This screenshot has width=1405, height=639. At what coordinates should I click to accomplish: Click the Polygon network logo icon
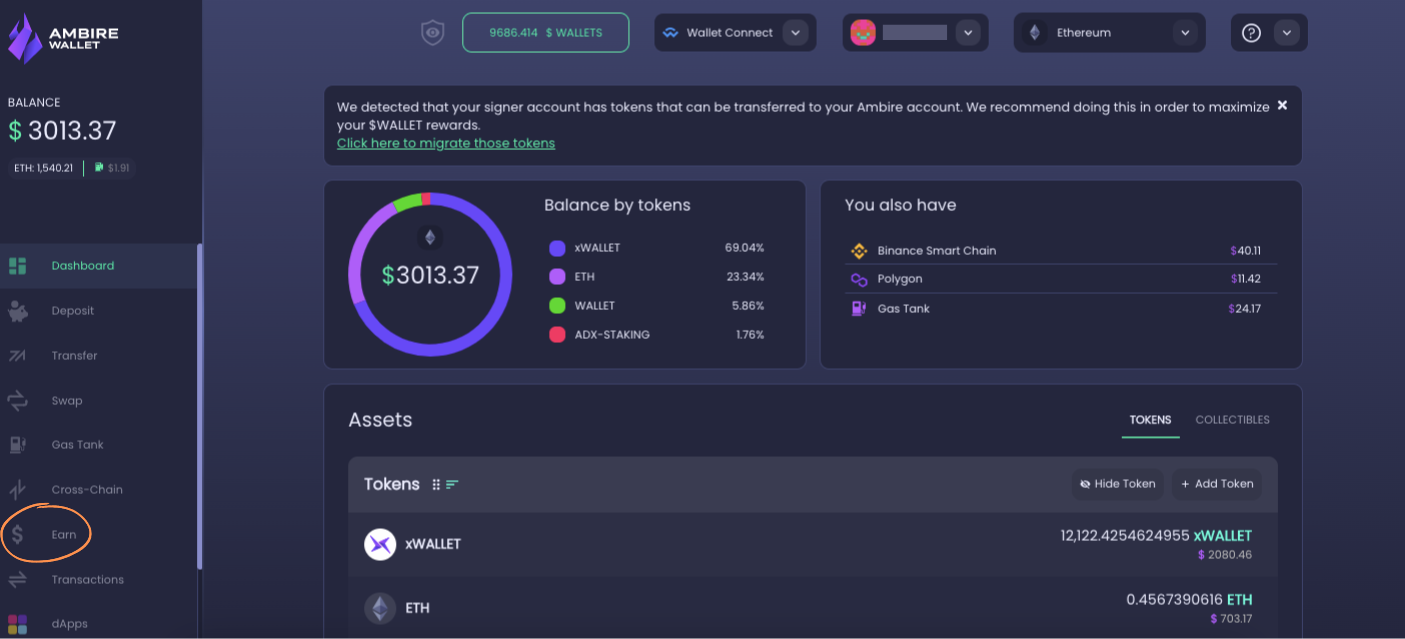(858, 279)
